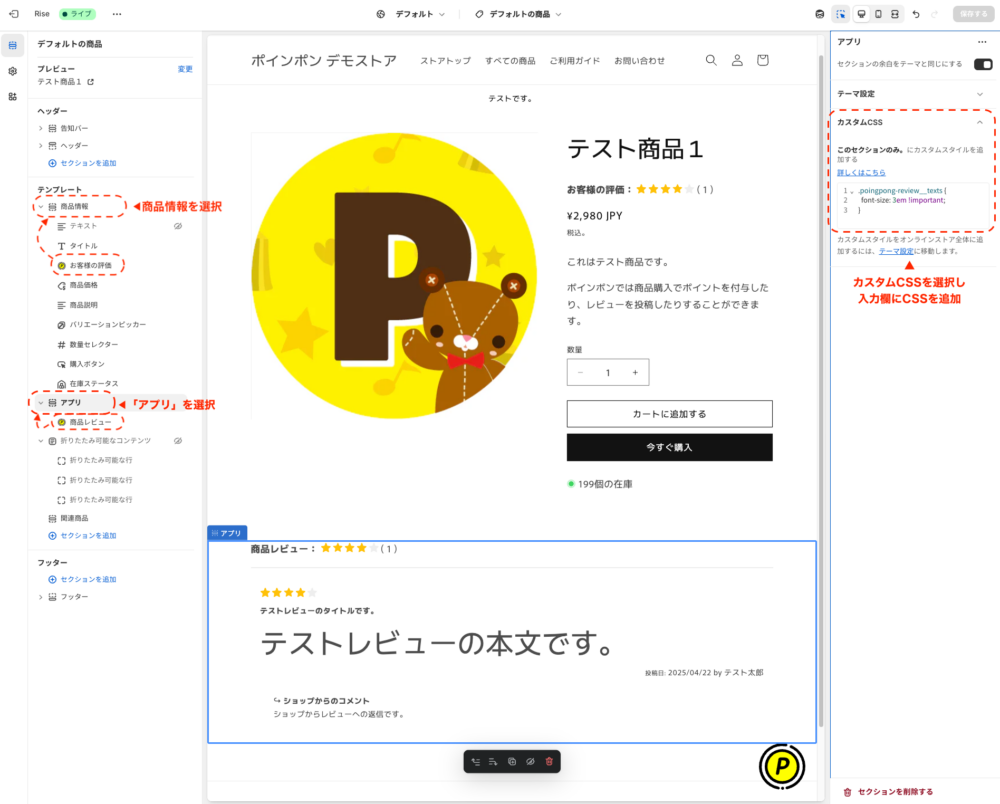The image size is (1000, 804).
Task: Toggle セクションの余白をテーマと同じにする switch
Action: tap(983, 64)
